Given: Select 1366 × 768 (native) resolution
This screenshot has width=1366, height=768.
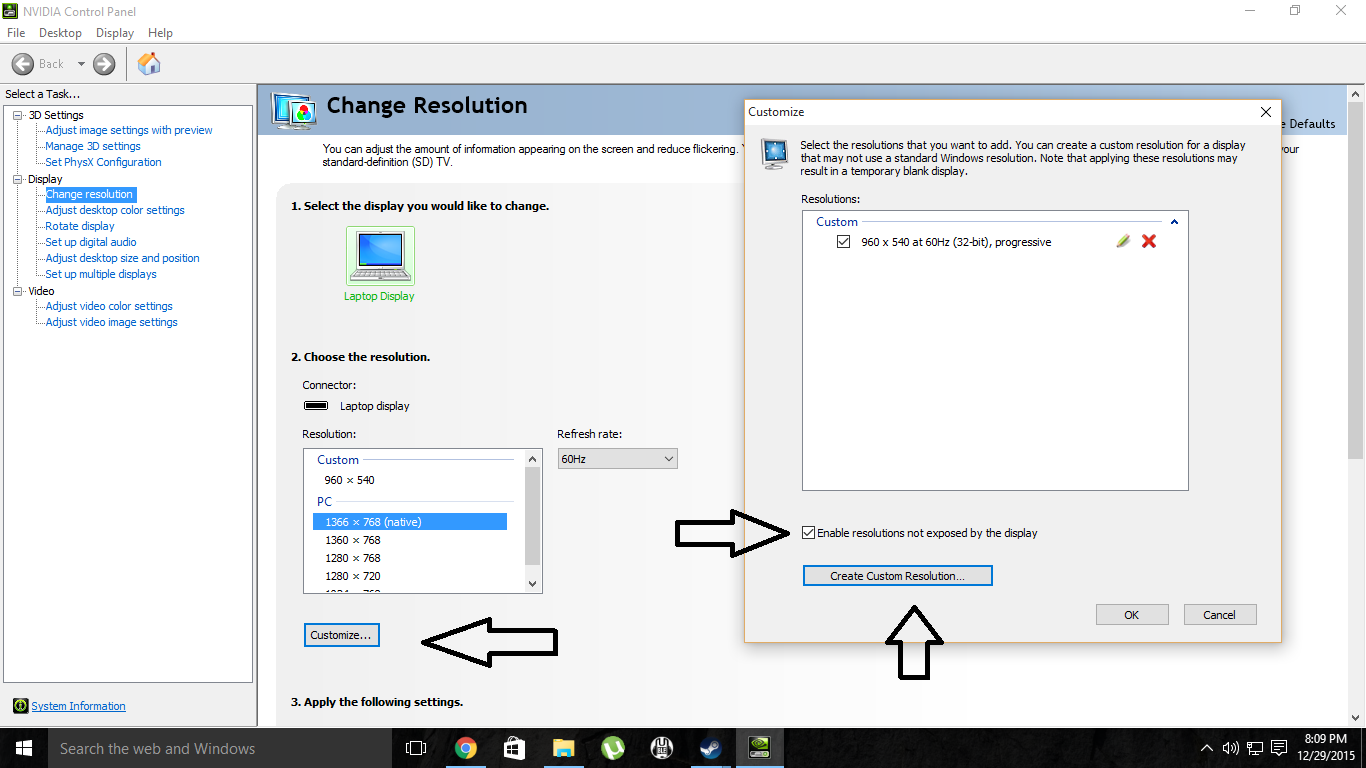Looking at the screenshot, I should [410, 522].
